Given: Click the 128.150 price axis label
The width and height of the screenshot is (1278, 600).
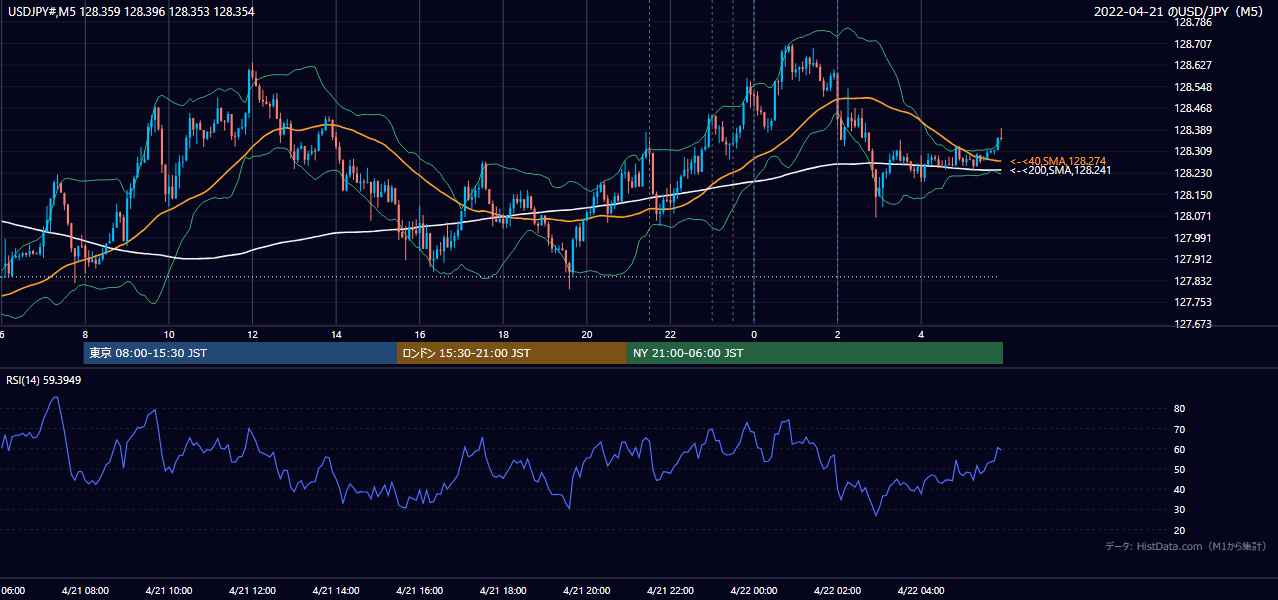Looking at the screenshot, I should [x=1193, y=195].
